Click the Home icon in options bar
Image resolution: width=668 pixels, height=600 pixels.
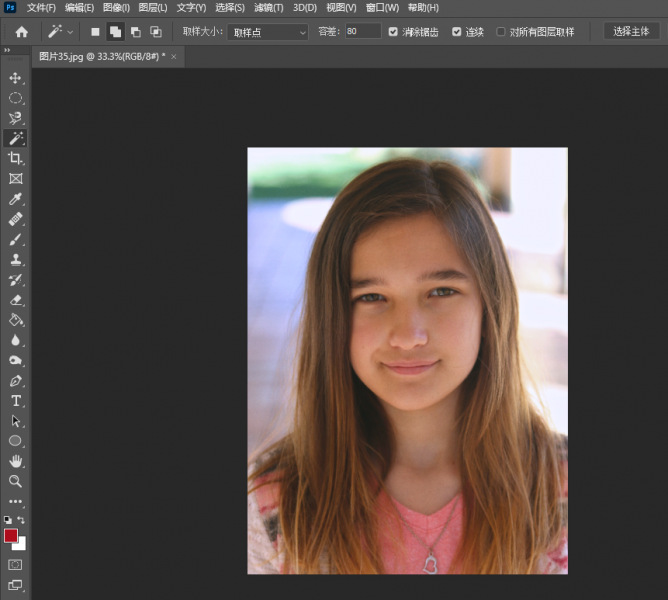pyautogui.click(x=21, y=32)
